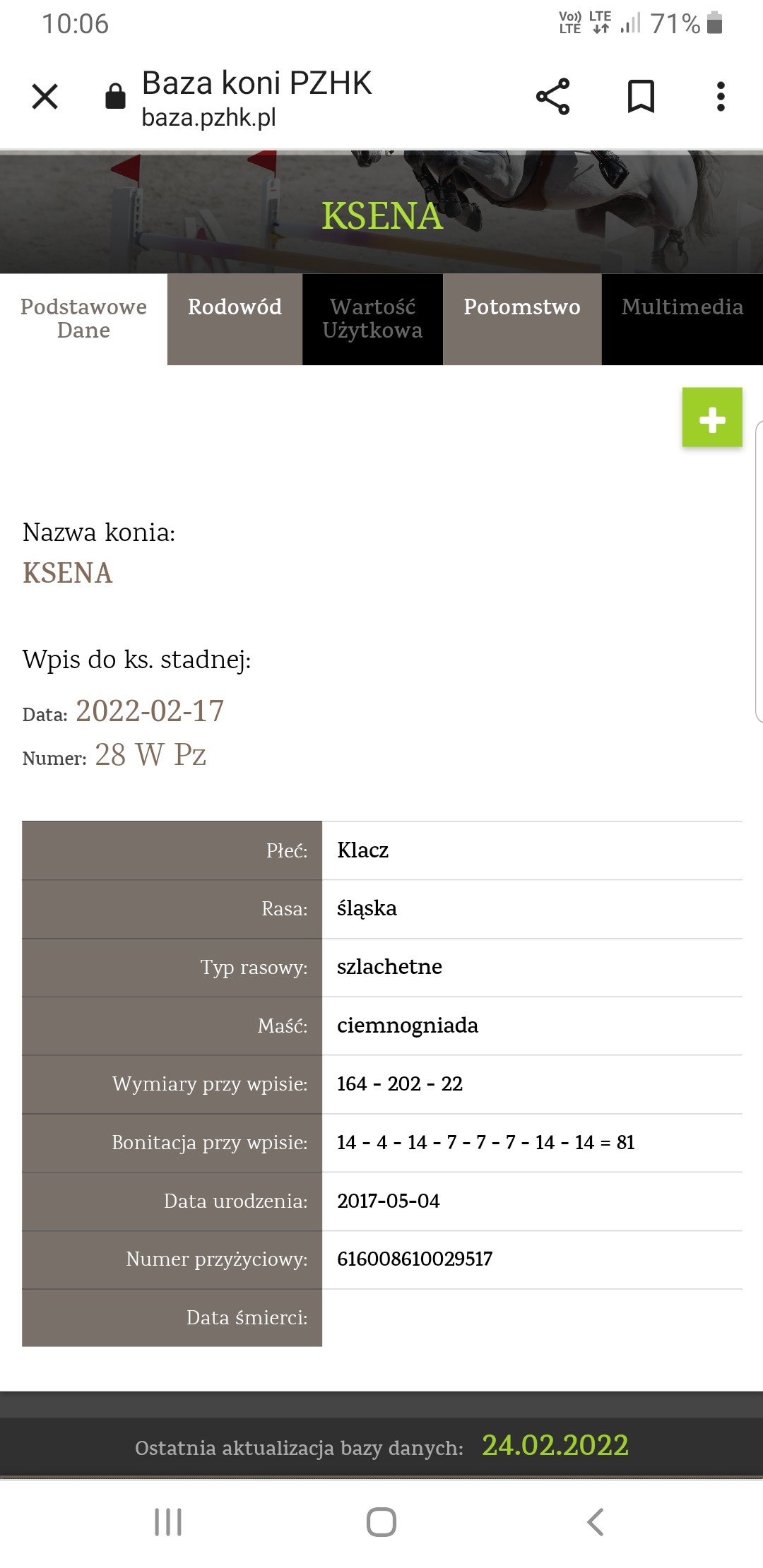This screenshot has width=763, height=1568.
Task: Share this page via share icon
Action: pos(552,97)
